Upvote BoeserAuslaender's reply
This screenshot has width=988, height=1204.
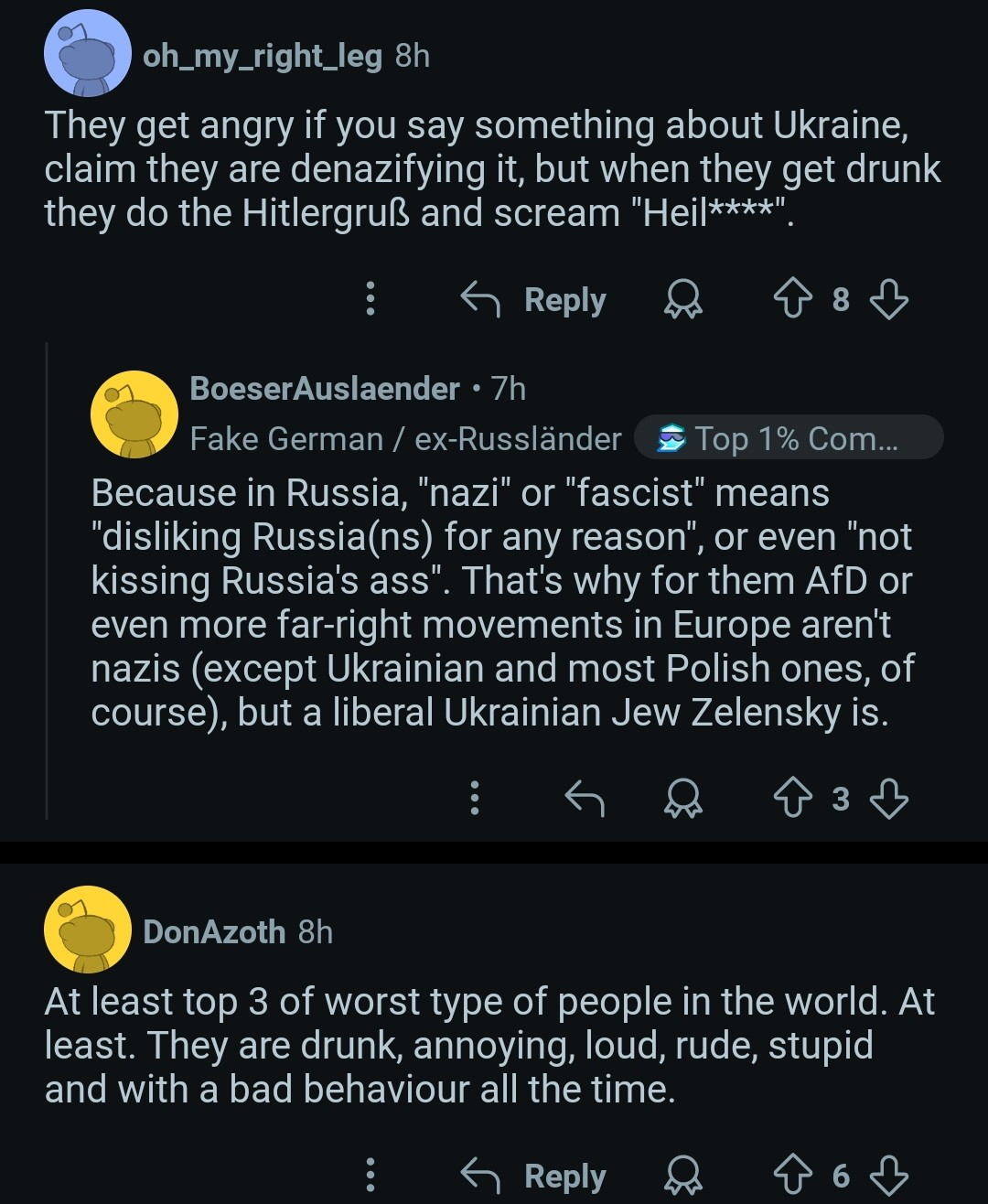coord(792,799)
